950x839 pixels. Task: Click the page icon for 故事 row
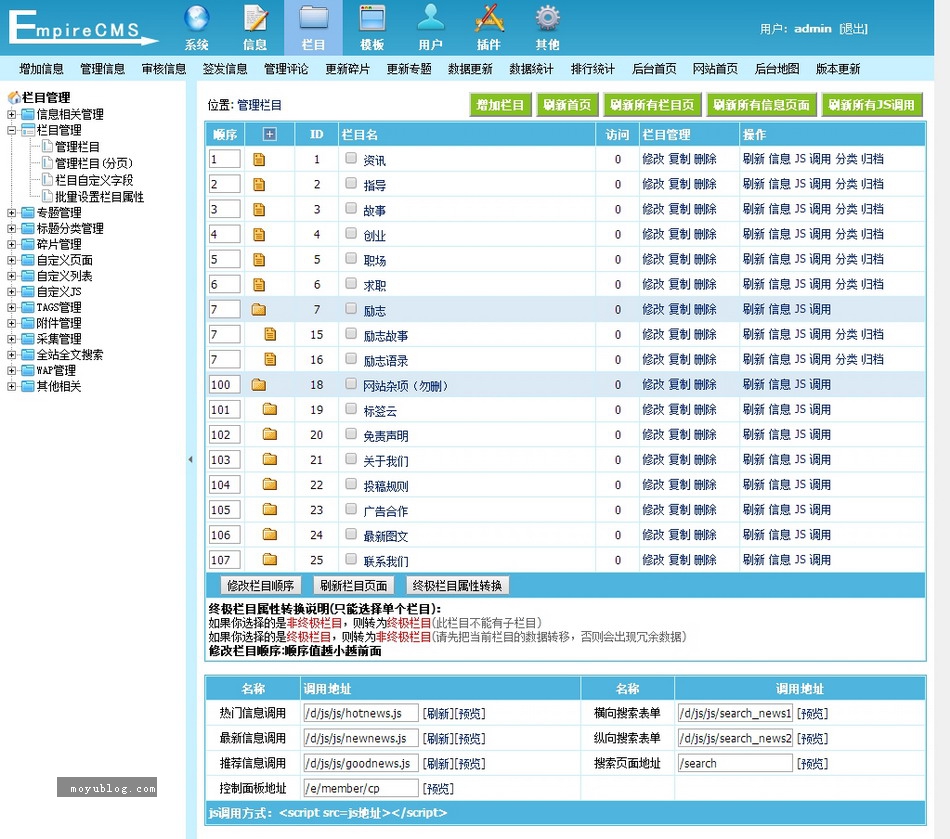259,210
